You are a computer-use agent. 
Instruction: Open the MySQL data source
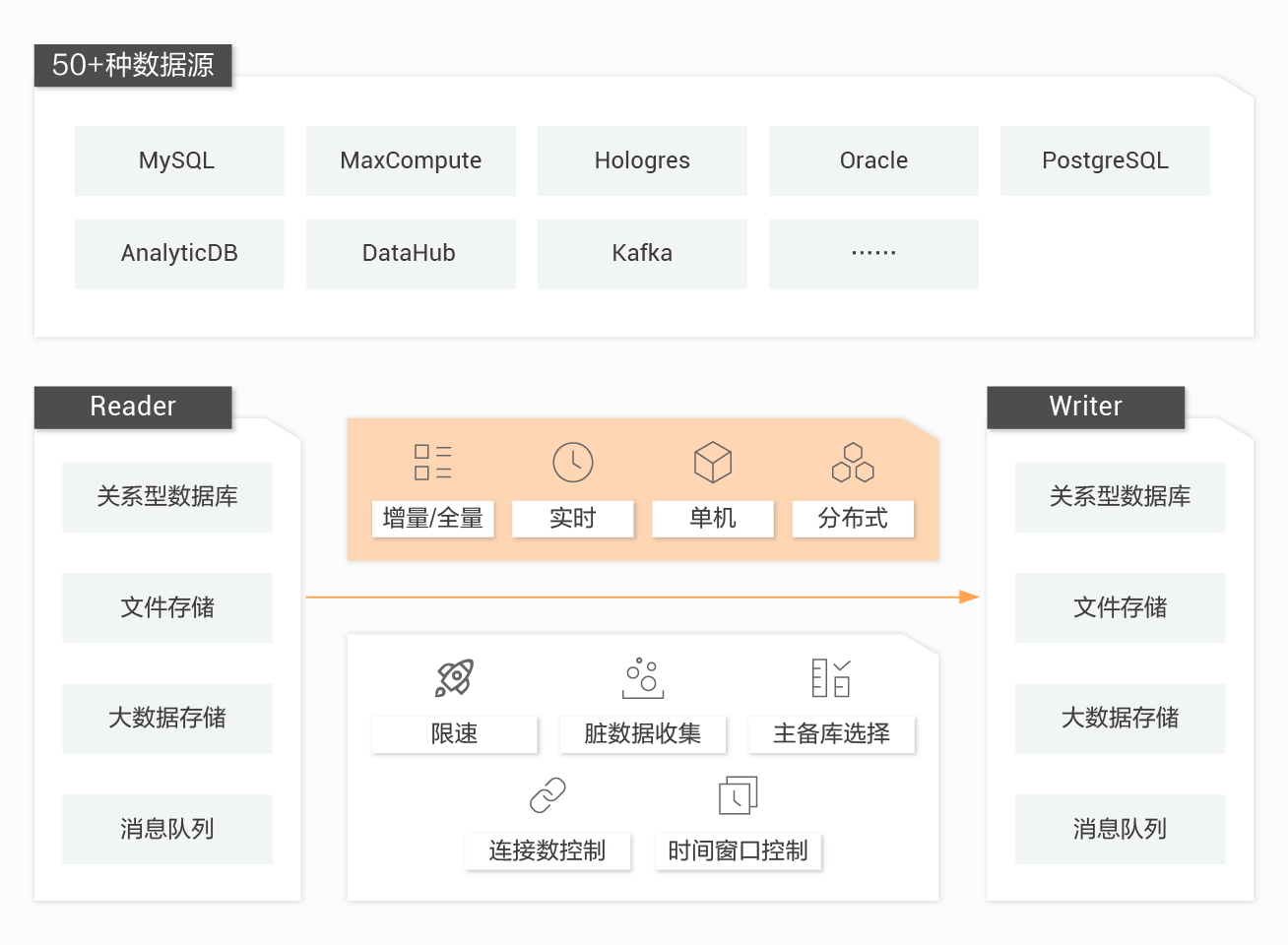coord(178,160)
